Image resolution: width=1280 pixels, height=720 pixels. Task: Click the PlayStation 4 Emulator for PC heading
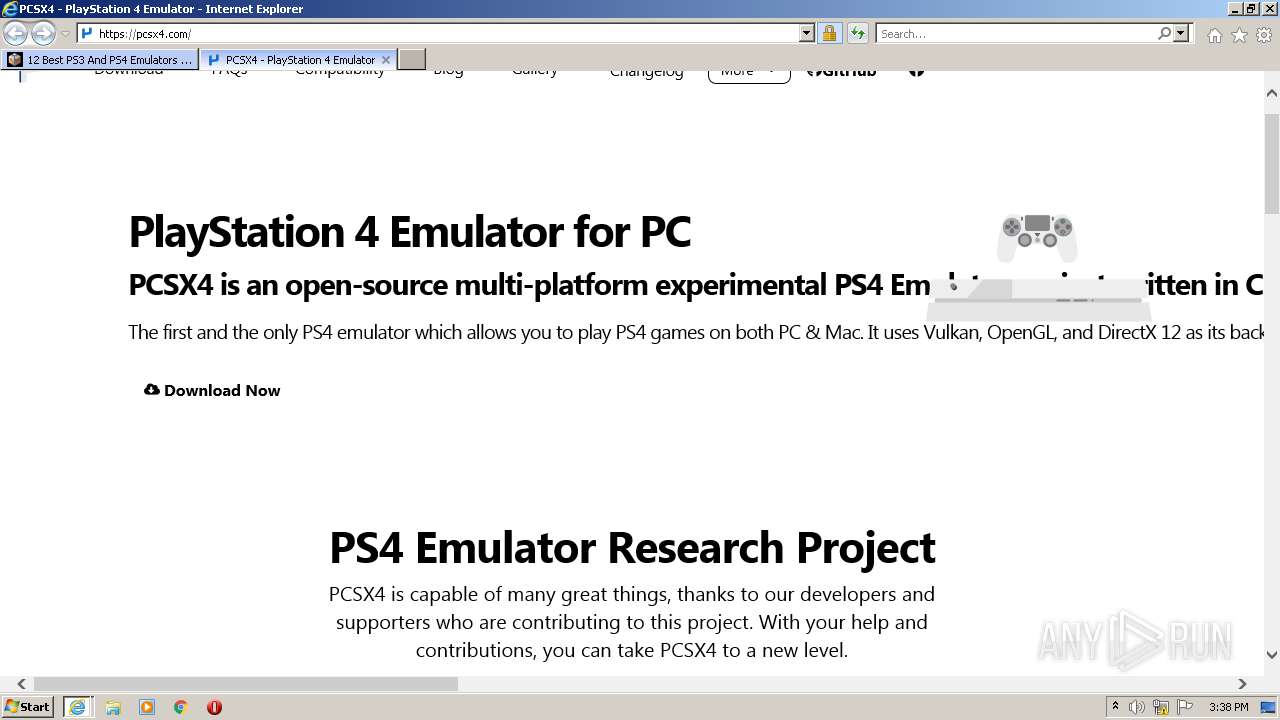pos(410,231)
